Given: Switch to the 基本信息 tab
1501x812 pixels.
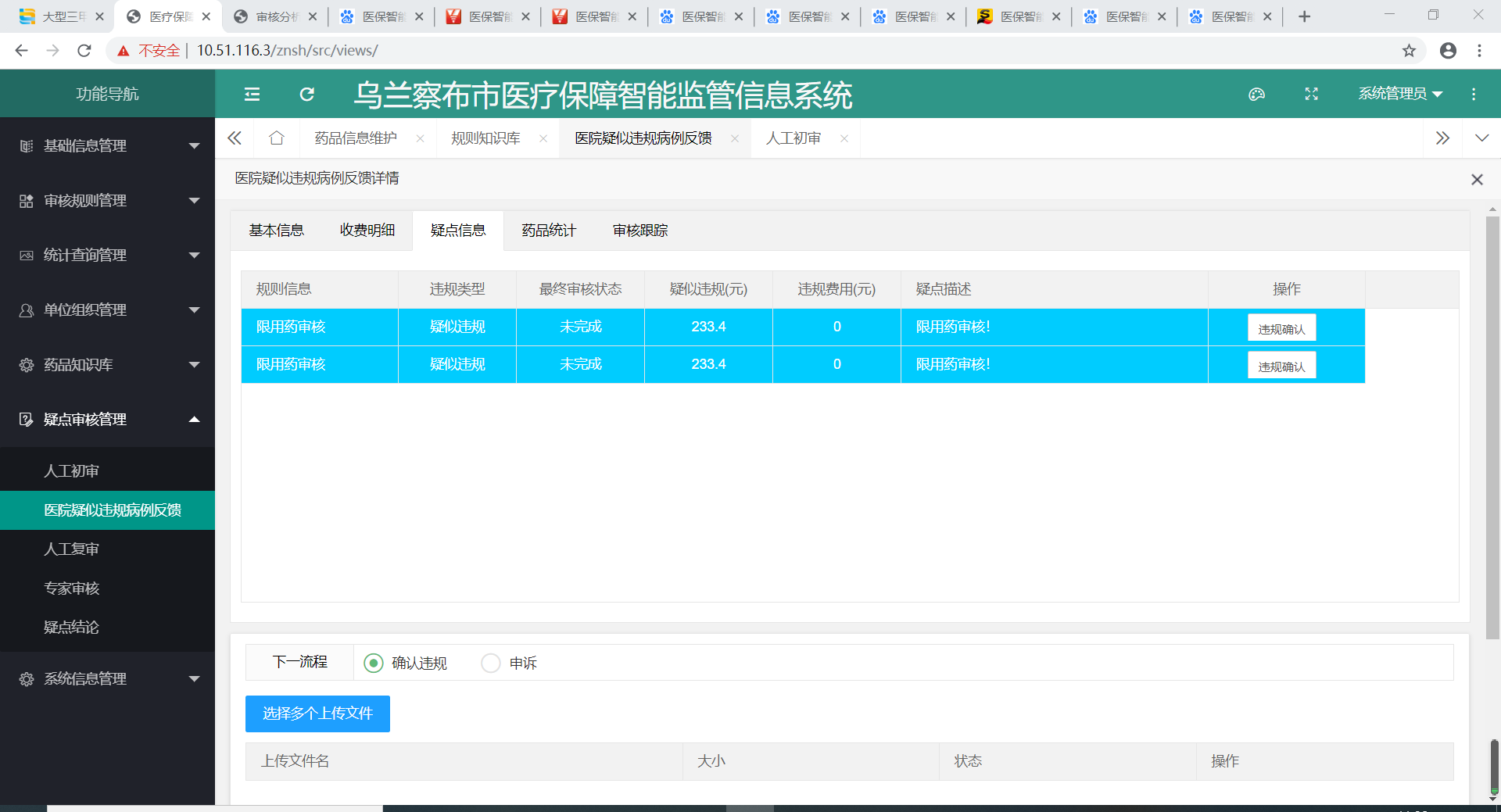Looking at the screenshot, I should pyautogui.click(x=276, y=231).
